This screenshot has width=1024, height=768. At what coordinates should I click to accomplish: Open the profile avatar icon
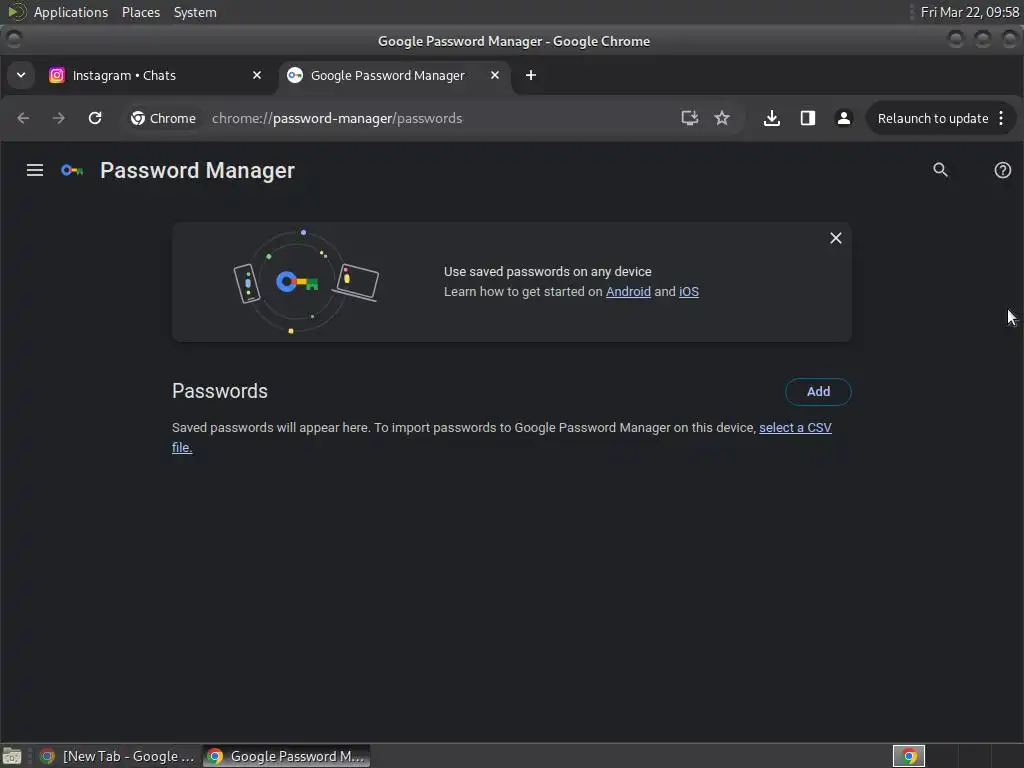point(844,118)
